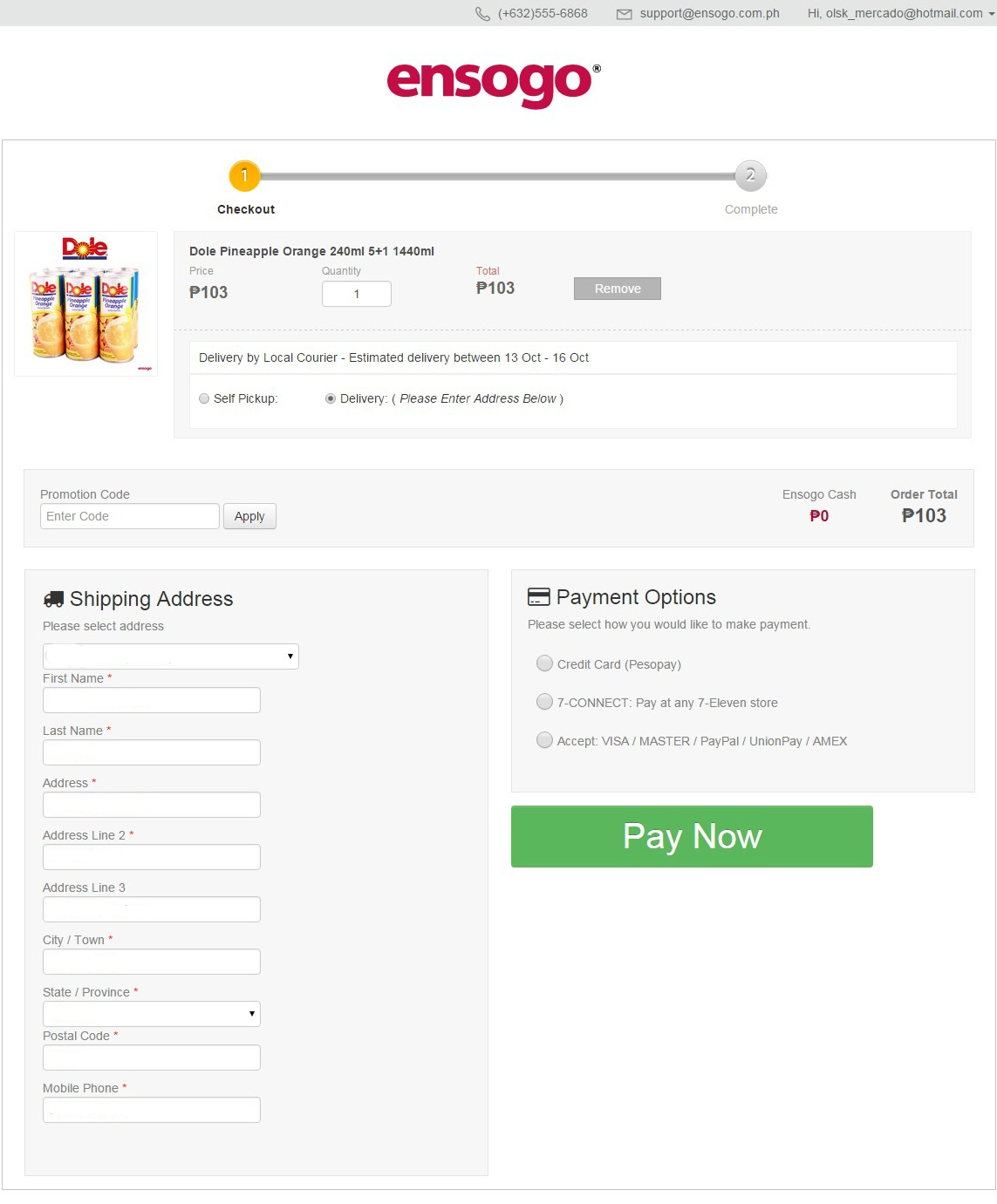The width and height of the screenshot is (997, 1204).
Task: Click the Dole Pineapple Orange product title
Action: click(x=311, y=251)
